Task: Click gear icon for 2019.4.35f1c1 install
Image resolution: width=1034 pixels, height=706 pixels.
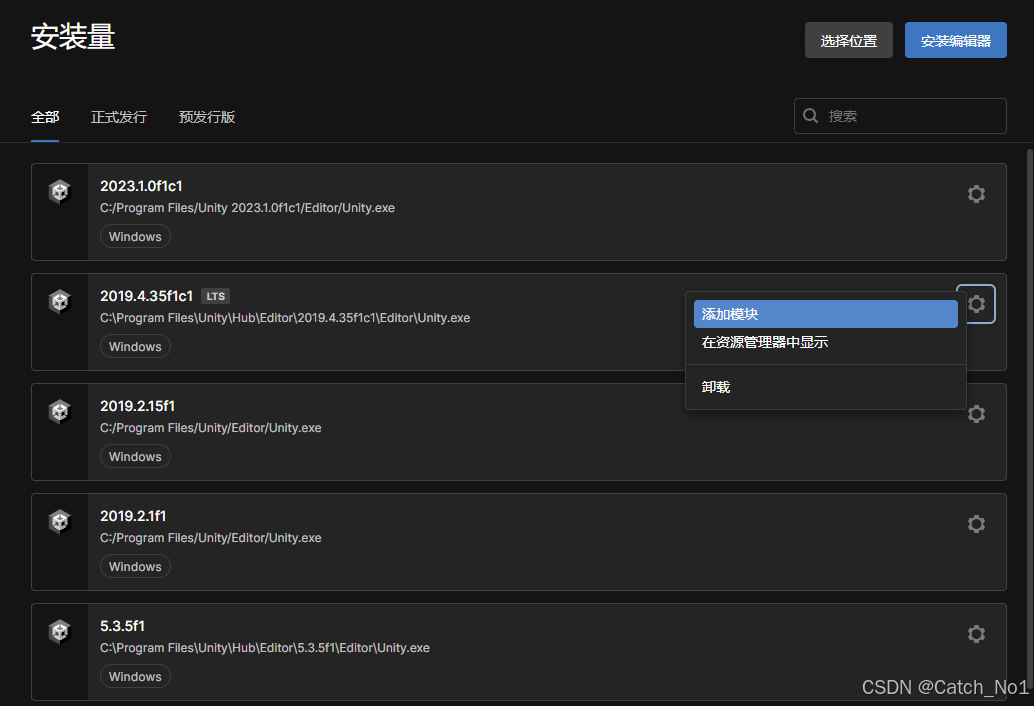Action: coord(976,304)
